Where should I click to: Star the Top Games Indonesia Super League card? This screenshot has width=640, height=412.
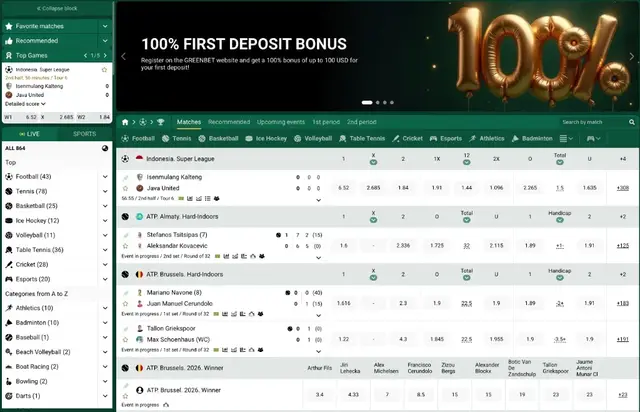click(x=104, y=70)
